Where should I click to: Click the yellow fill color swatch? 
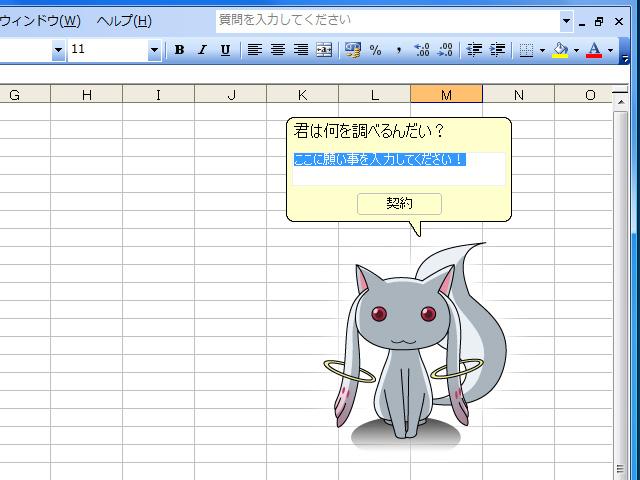pos(560,50)
